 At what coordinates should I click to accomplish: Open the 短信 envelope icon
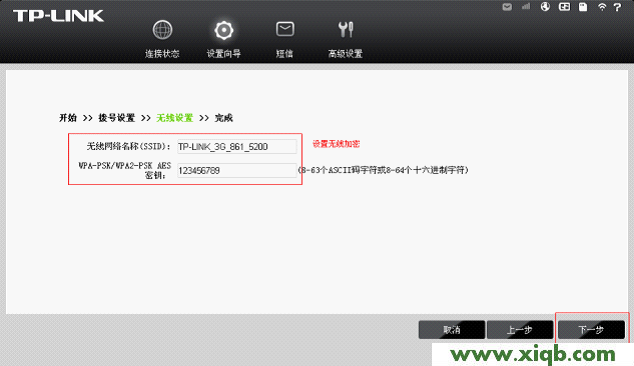[x=285, y=29]
